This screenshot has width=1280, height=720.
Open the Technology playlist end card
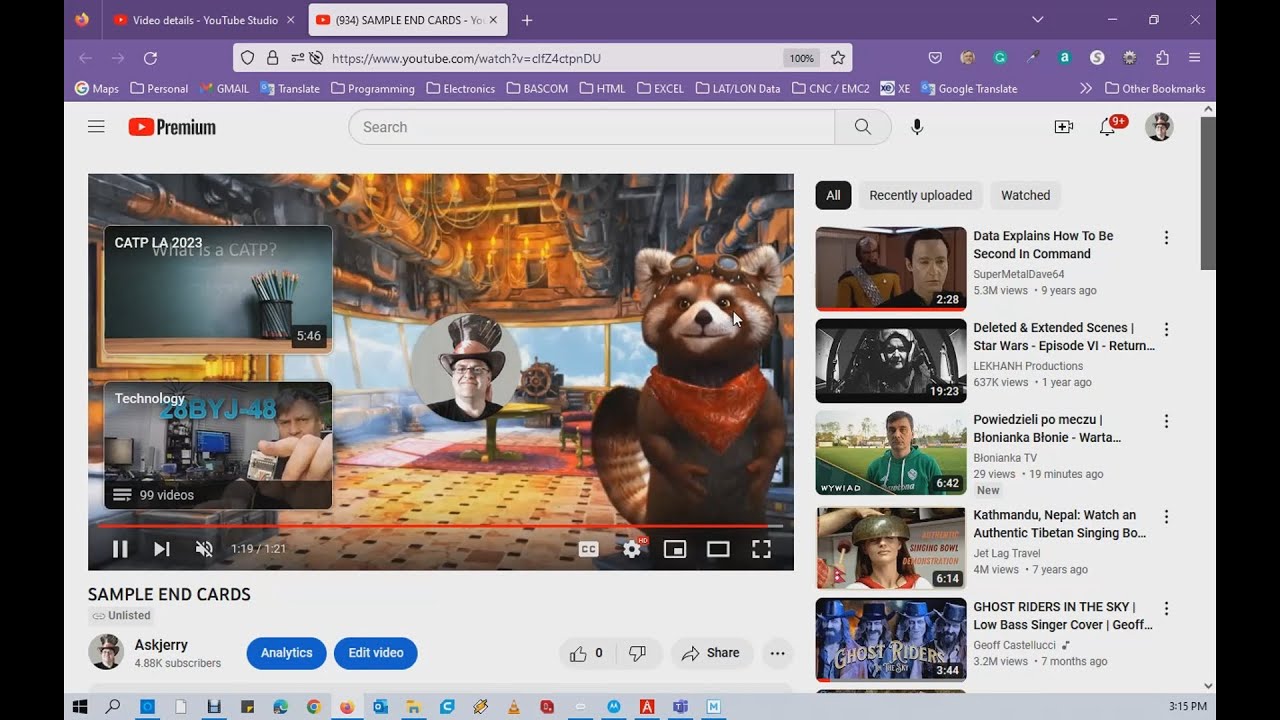pyautogui.click(x=218, y=445)
